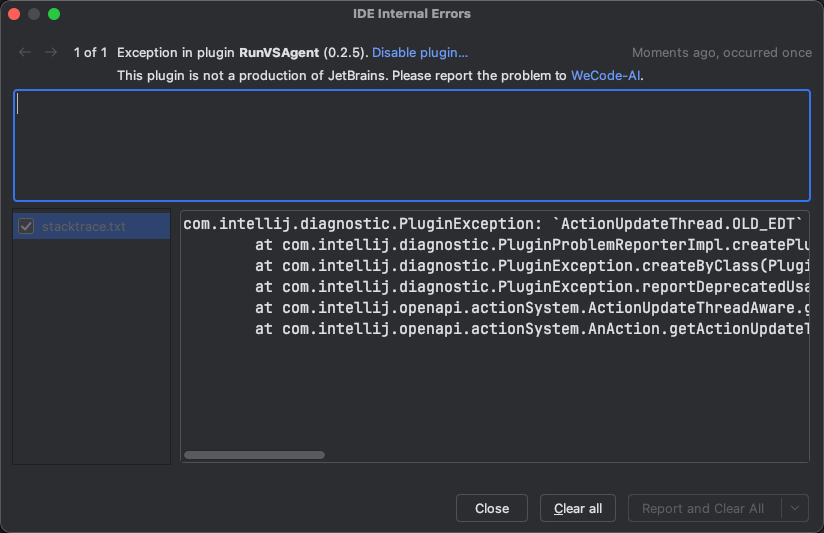Click the Close button
This screenshot has width=824, height=533.
pos(492,508)
